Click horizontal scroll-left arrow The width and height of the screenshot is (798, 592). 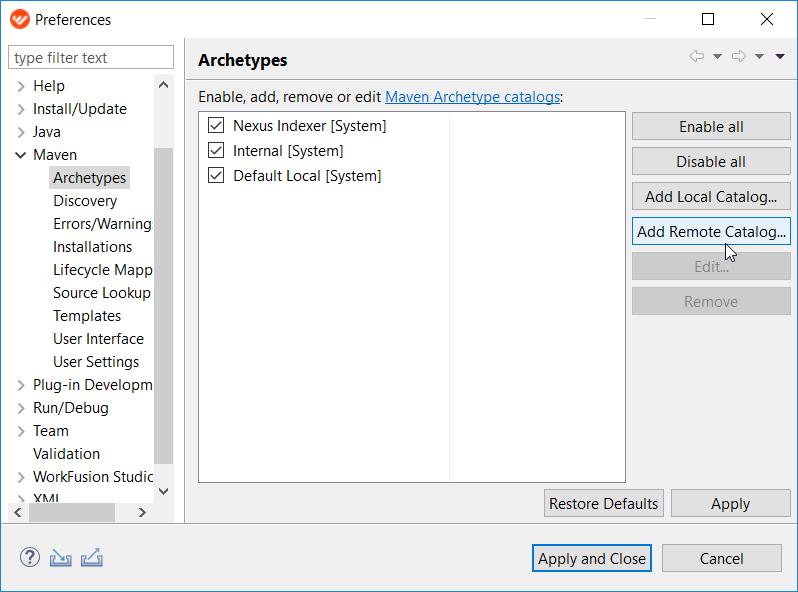18,512
